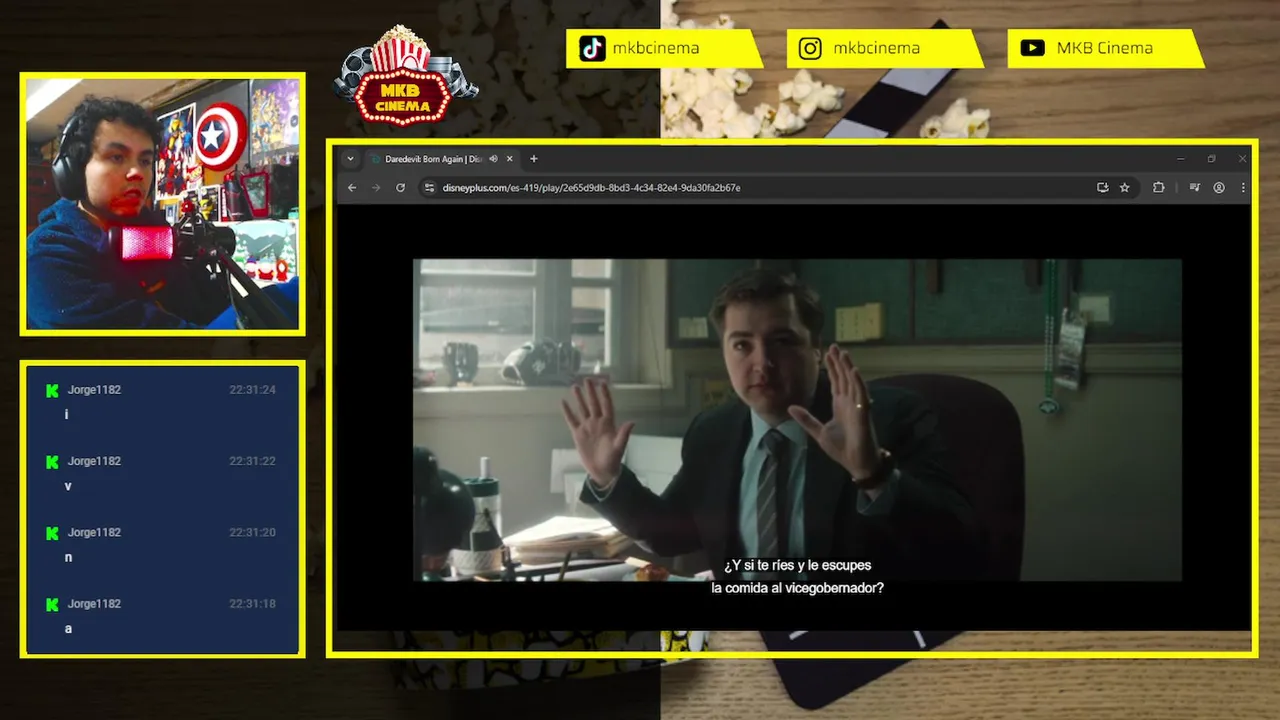Click the Kick icon beside the 22:31:18 message
Viewport: 1280px width, 720px height.
click(52, 604)
